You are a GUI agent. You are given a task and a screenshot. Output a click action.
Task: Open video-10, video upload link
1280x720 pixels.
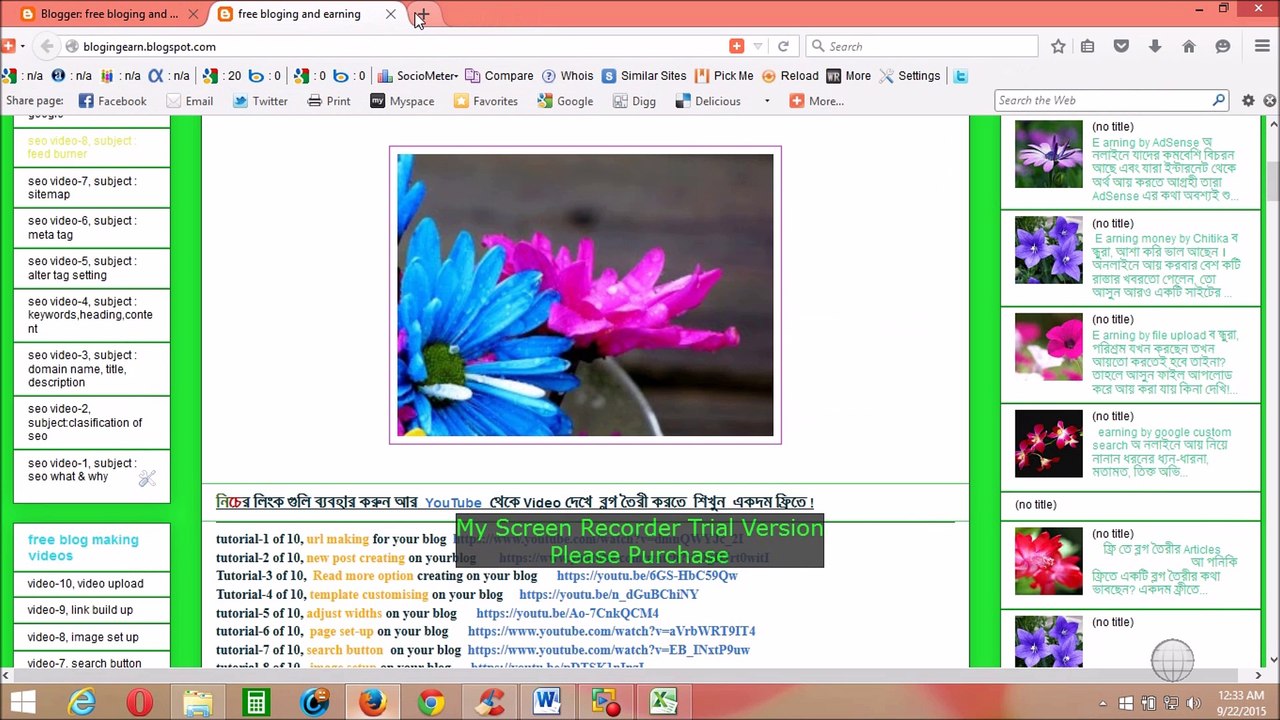pyautogui.click(x=85, y=584)
